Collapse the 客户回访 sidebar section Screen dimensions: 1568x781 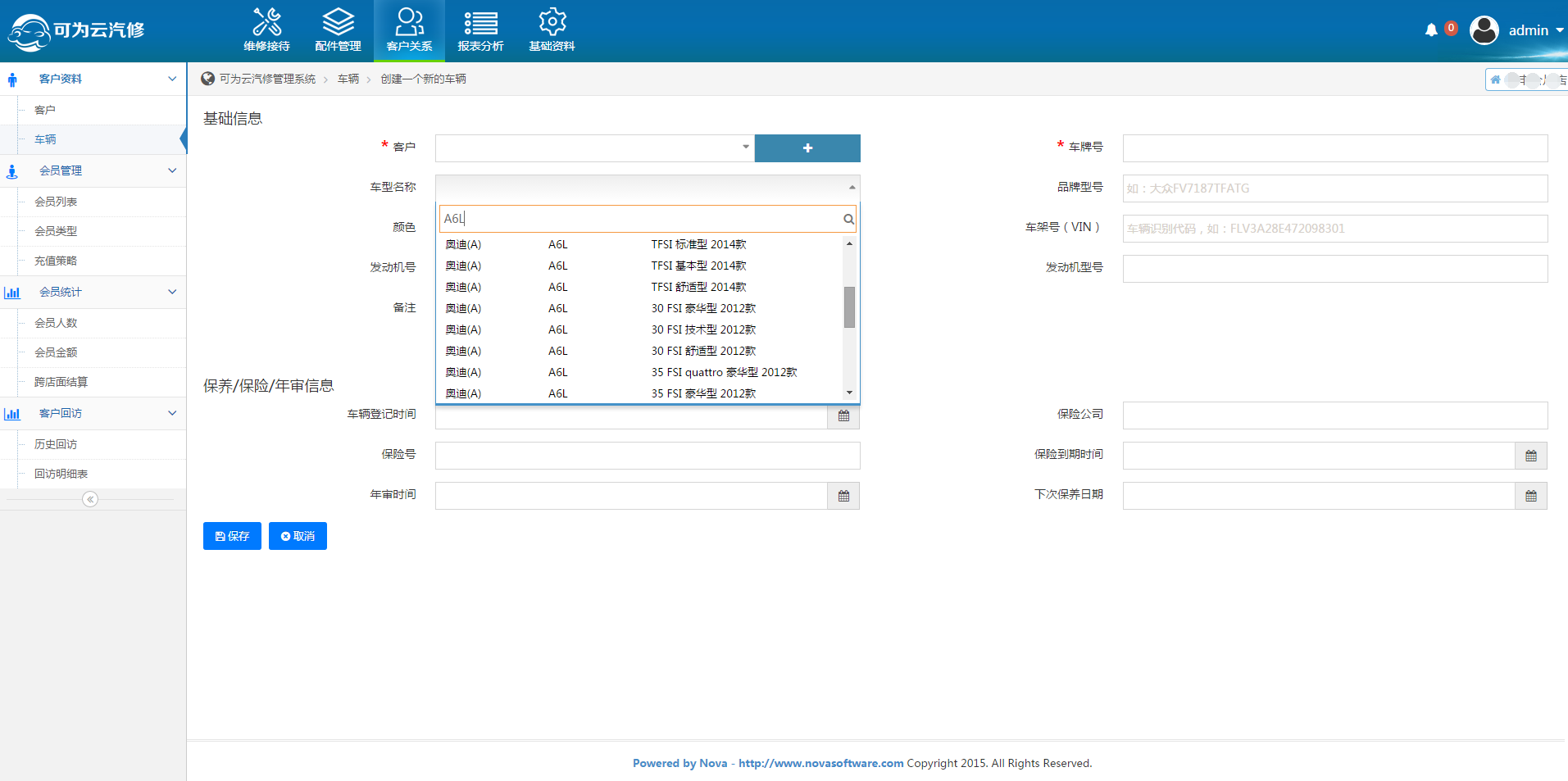[x=172, y=413]
